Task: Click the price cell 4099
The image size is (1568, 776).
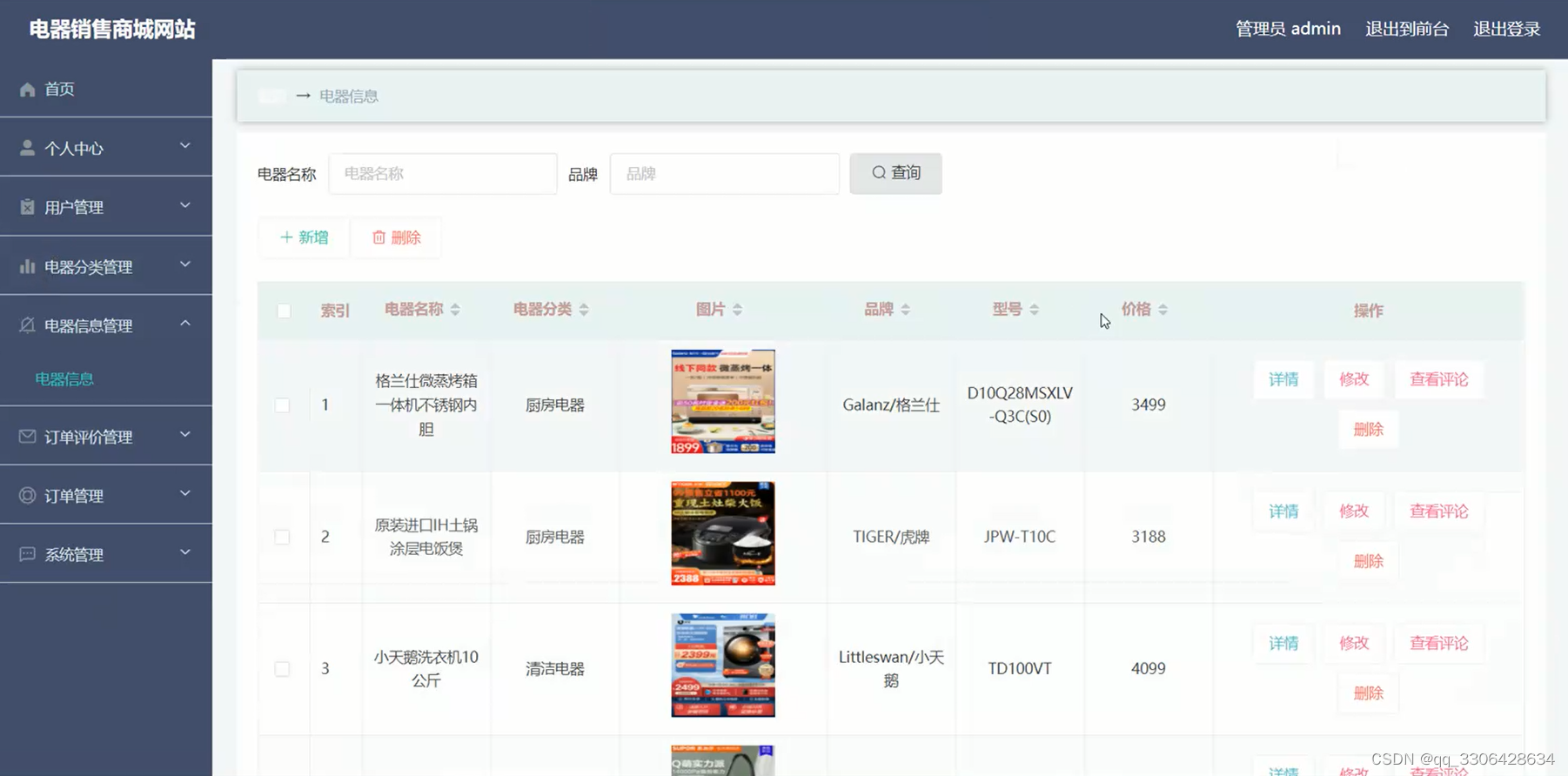Action: coord(1149,669)
